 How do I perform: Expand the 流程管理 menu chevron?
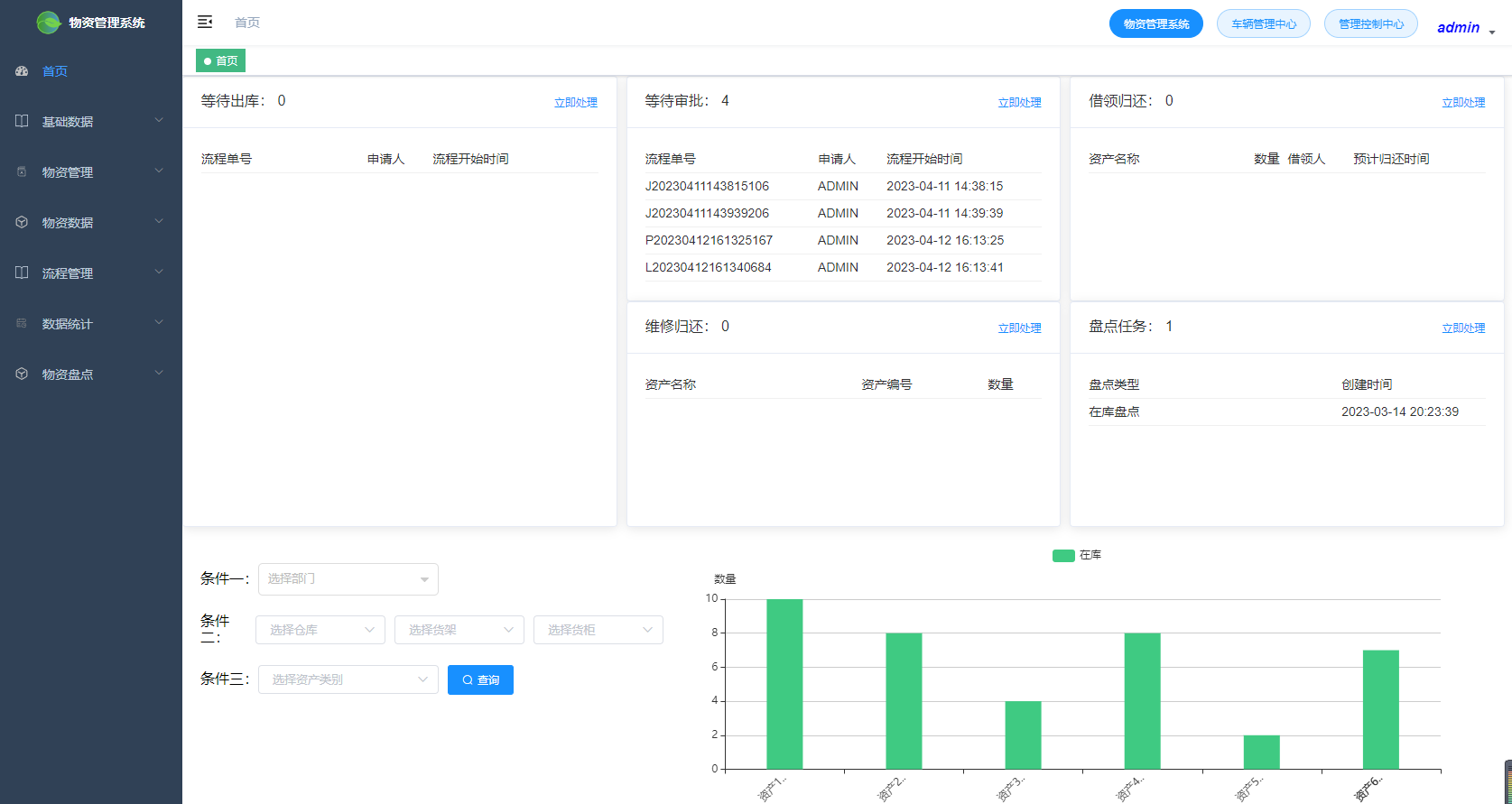[159, 272]
